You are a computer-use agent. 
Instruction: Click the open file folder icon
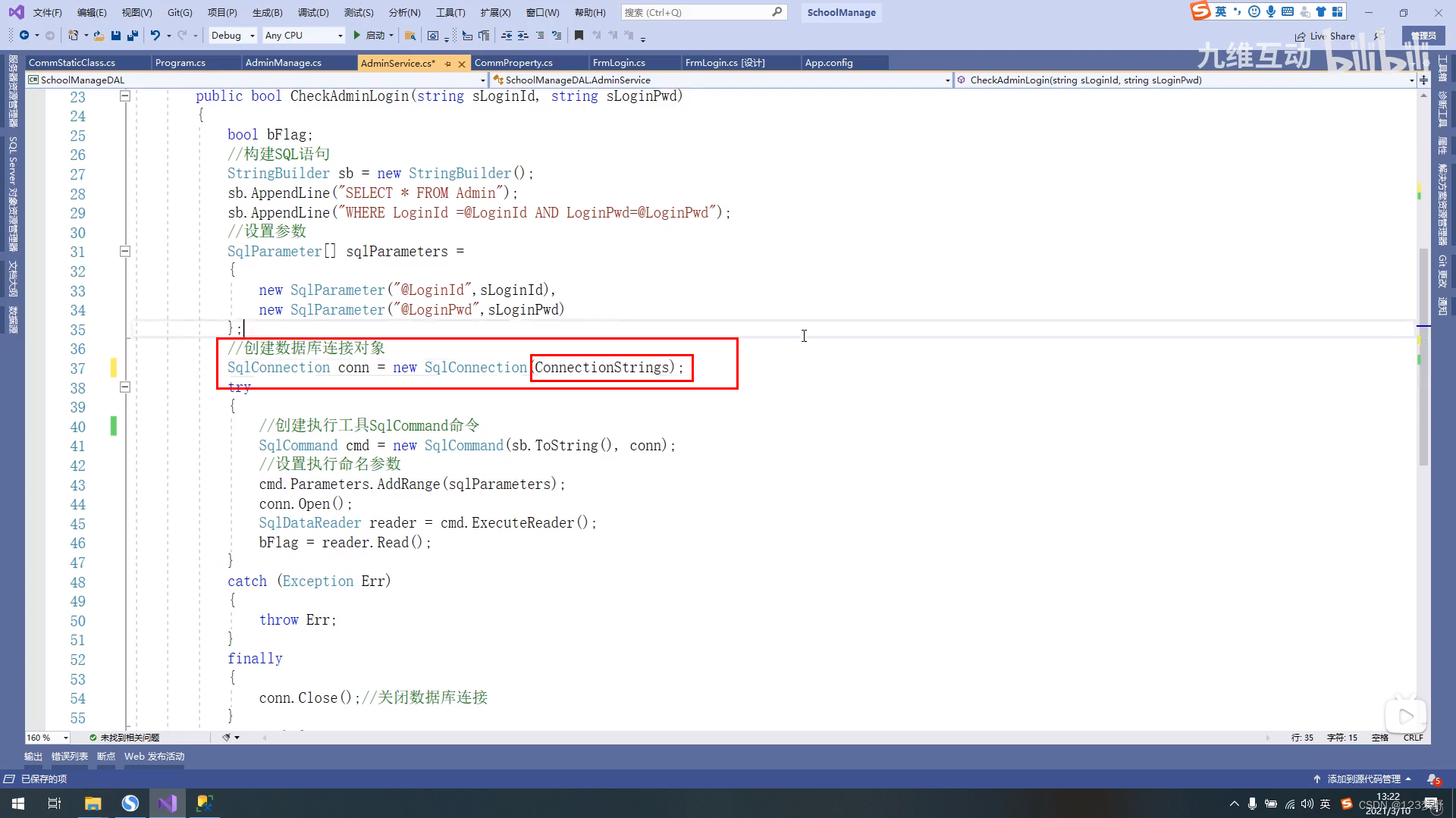pyautogui.click(x=99, y=36)
